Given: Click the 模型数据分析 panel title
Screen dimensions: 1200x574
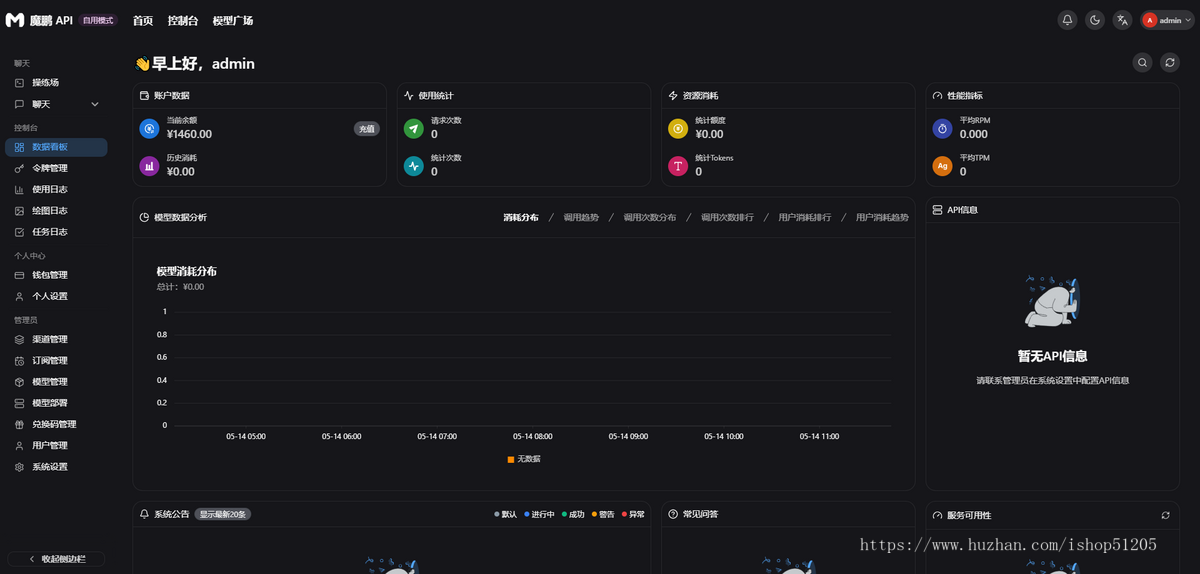Looking at the screenshot, I should (x=180, y=217).
